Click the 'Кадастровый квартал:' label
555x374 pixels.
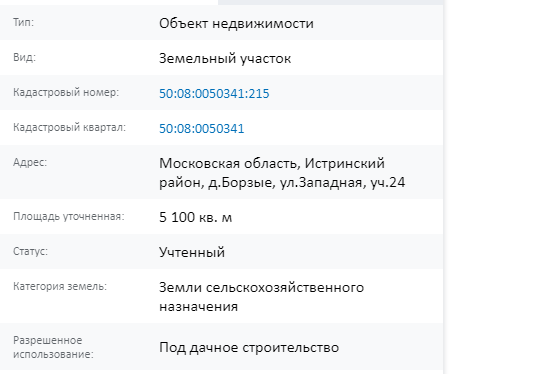pyautogui.click(x=69, y=127)
